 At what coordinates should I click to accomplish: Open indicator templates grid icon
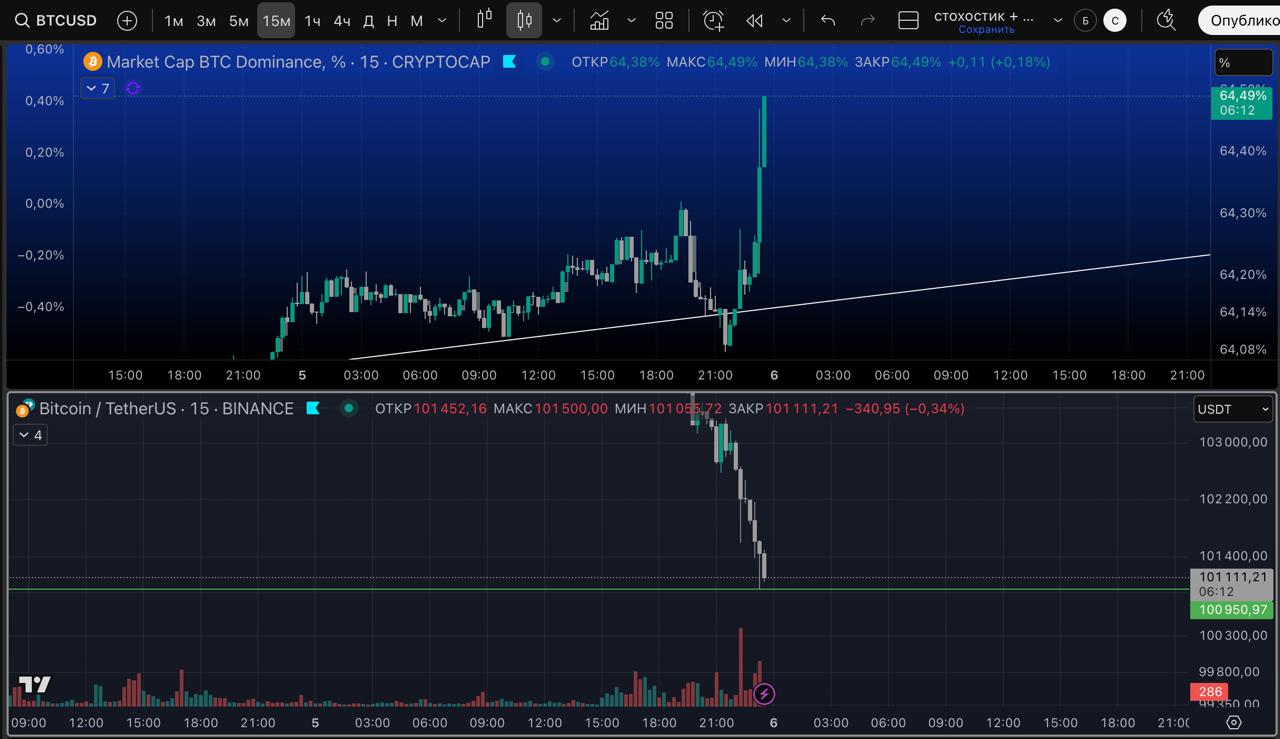click(664, 20)
